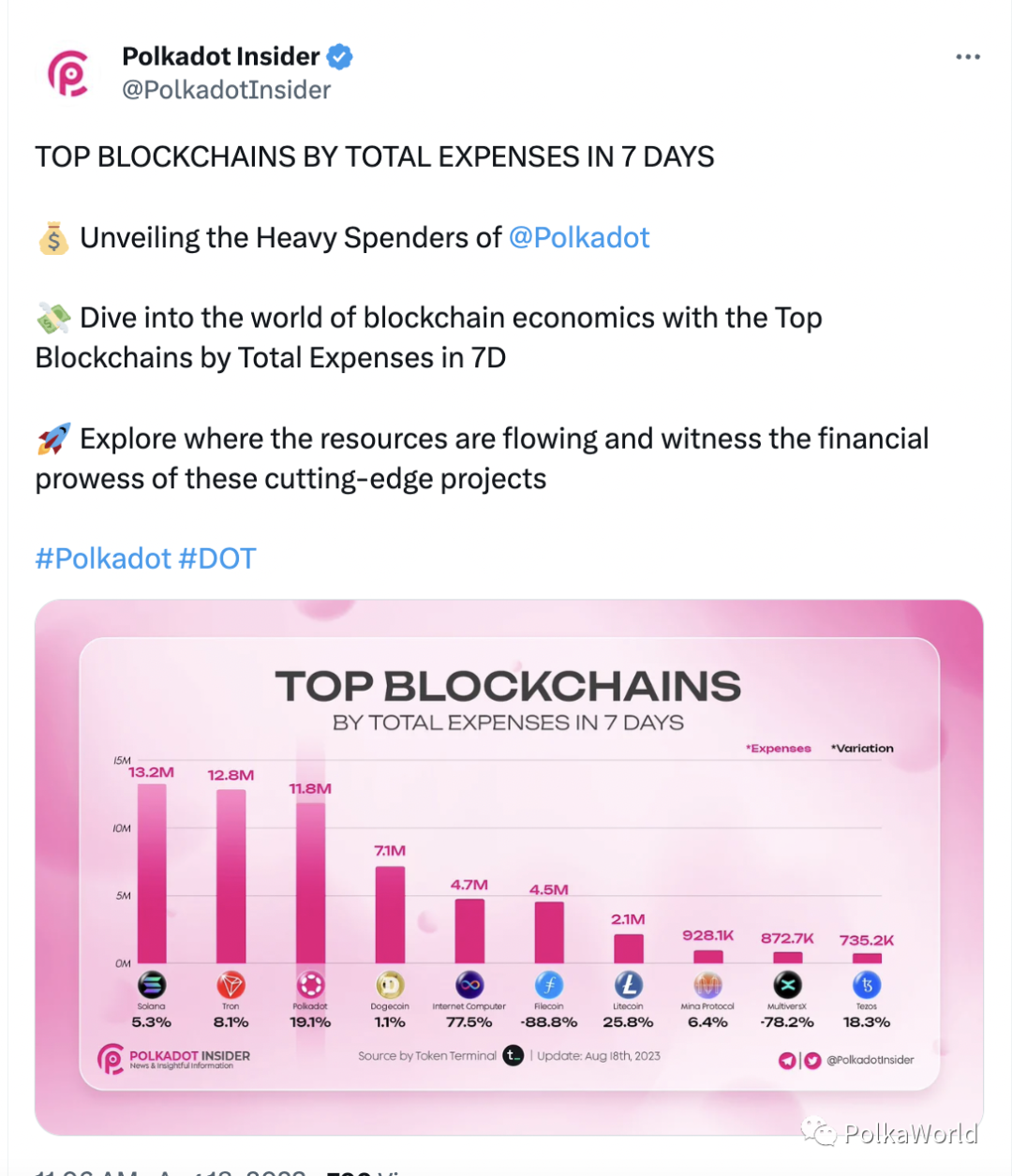Viewport: 1012px width, 1176px height.
Task: Open the @Polkadot mention link
Action: point(579,237)
